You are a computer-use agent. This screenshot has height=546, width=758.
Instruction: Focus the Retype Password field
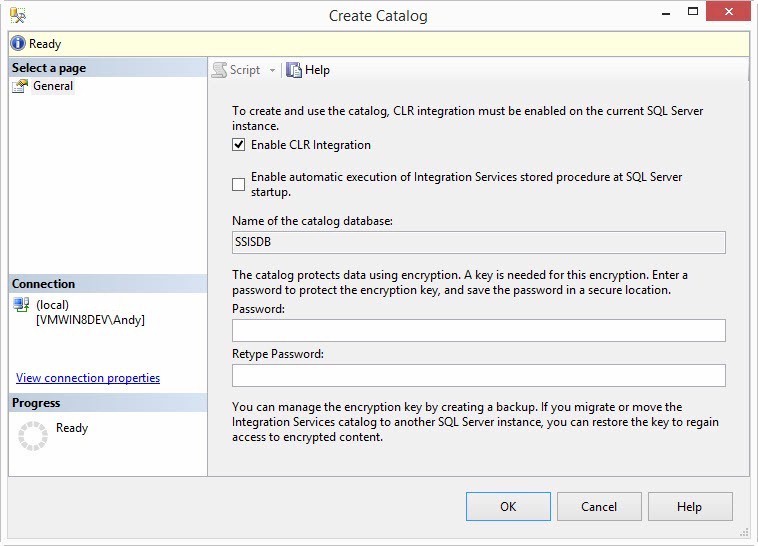tap(478, 375)
